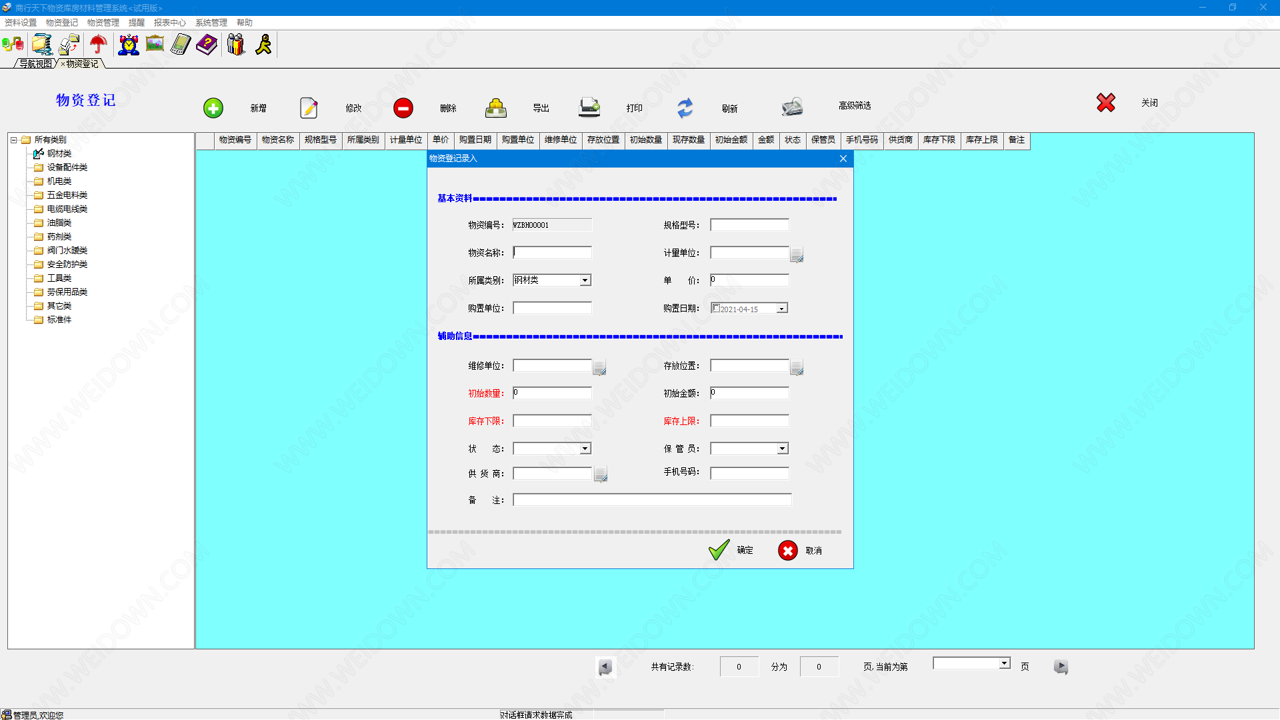Click the 规格型号 input field
The width and height of the screenshot is (1280, 720).
[749, 225]
